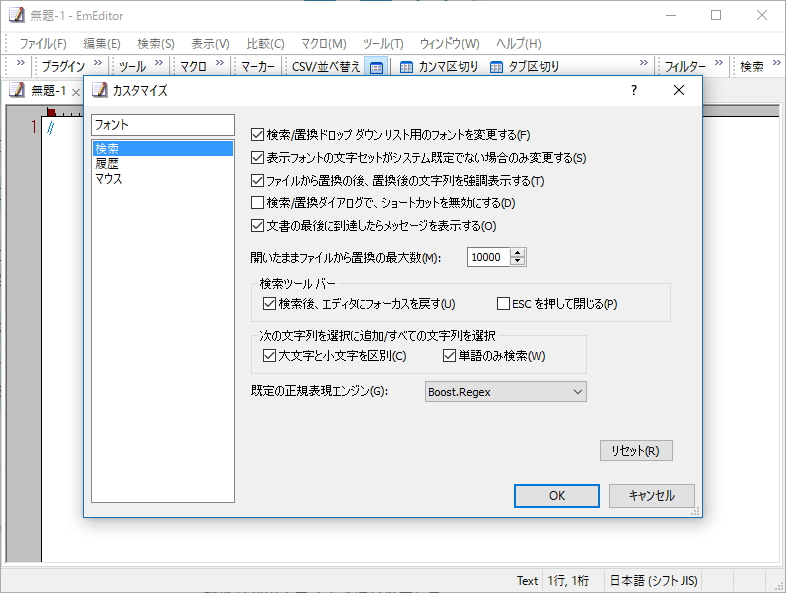Select マウス in the category list
The width and height of the screenshot is (786, 593).
click(x=163, y=178)
